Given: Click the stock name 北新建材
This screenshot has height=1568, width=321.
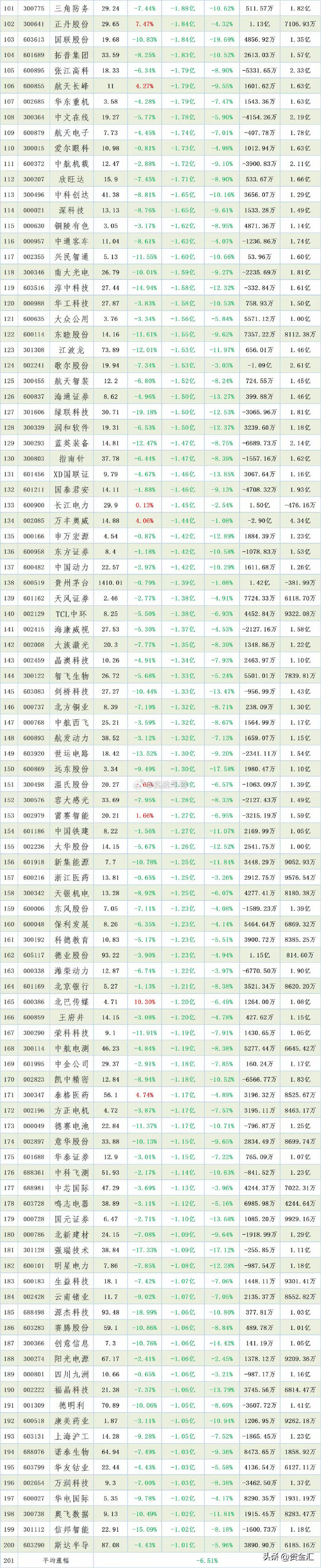Looking at the screenshot, I should [72, 1235].
